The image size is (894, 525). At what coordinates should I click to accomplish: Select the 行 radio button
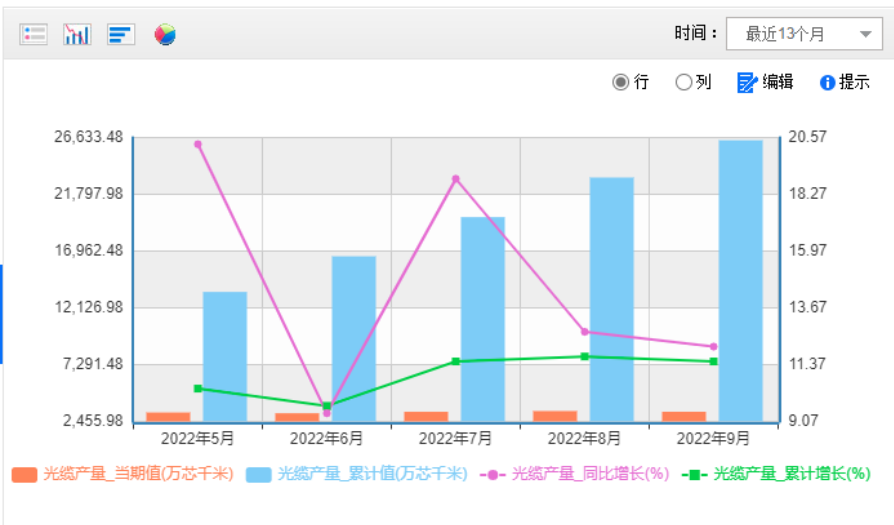(621, 83)
